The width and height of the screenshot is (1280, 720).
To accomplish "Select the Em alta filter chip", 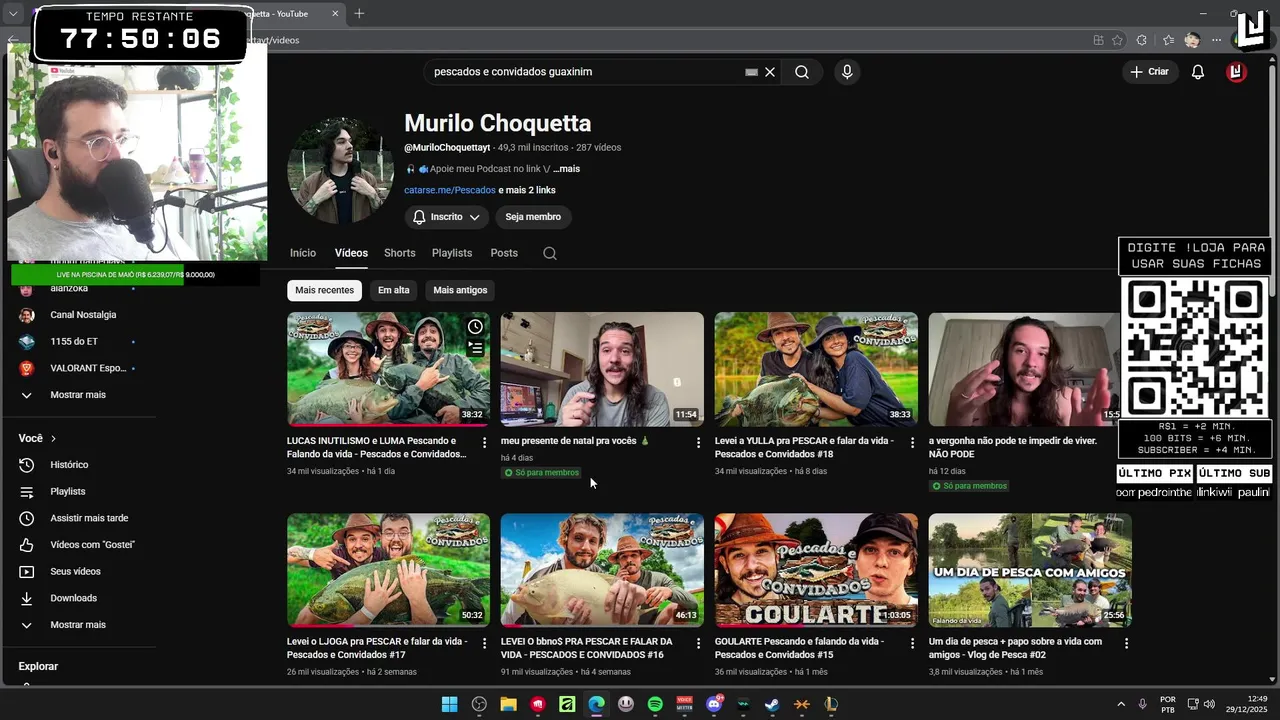I will 394,290.
